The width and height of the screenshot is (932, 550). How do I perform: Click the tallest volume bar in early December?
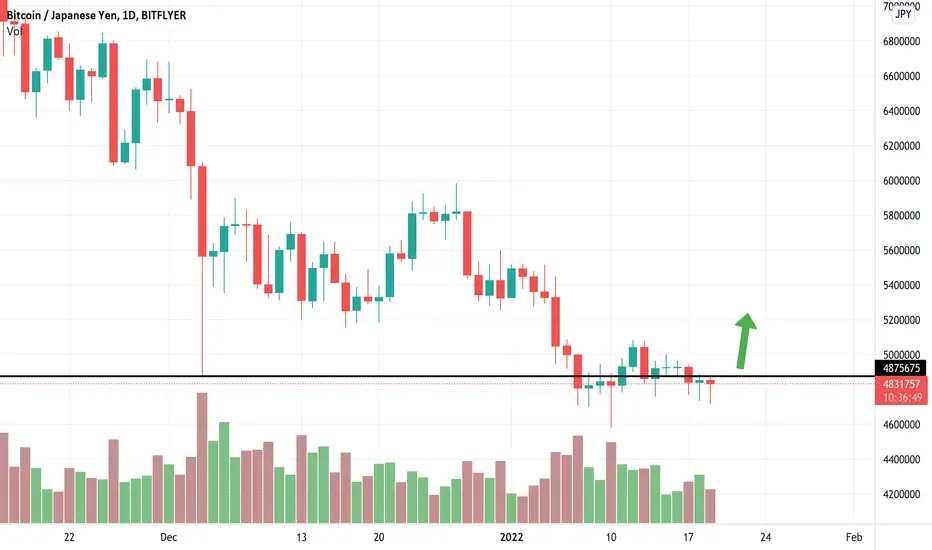(202, 458)
